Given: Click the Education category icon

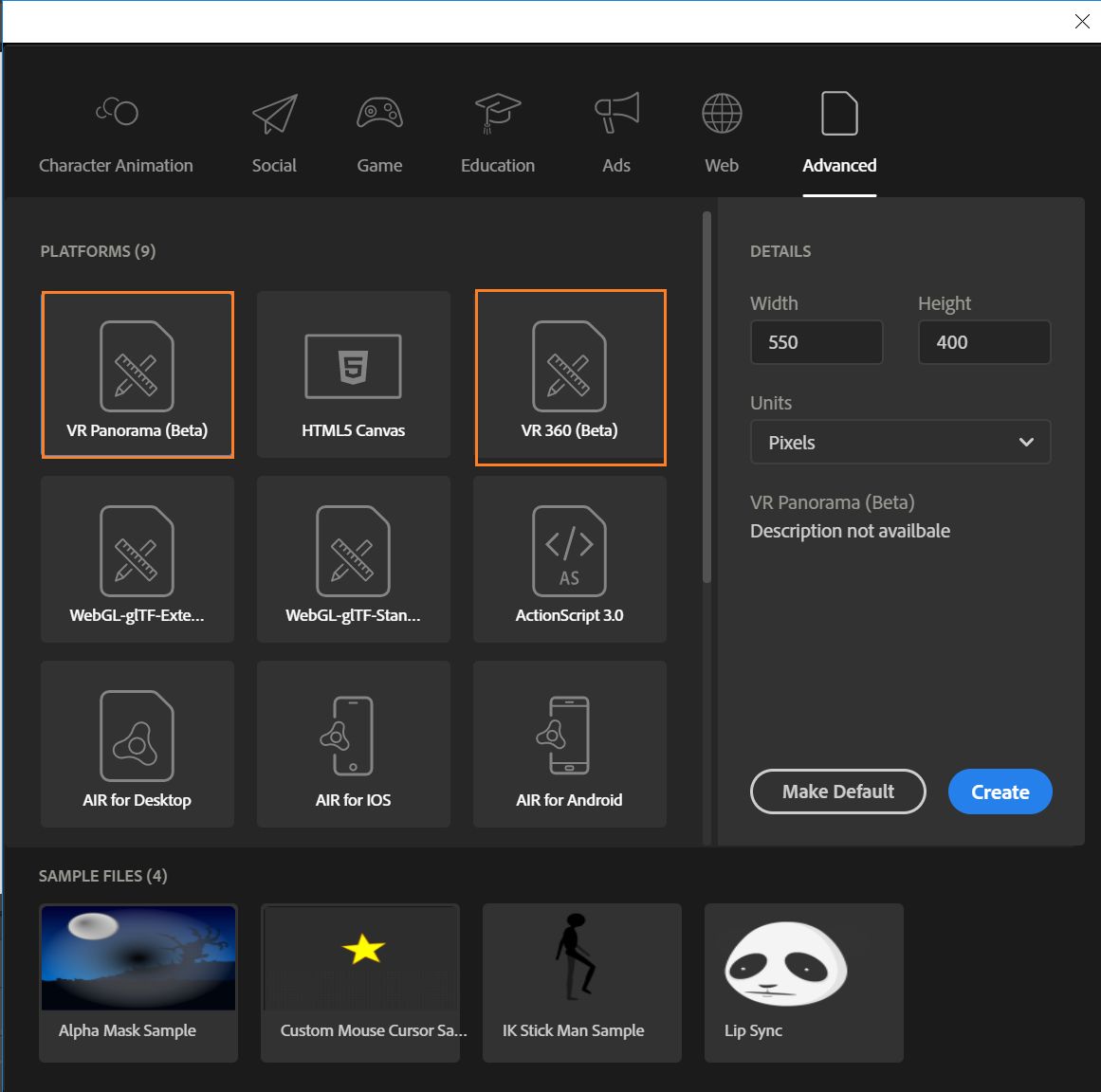Looking at the screenshot, I should tap(497, 130).
